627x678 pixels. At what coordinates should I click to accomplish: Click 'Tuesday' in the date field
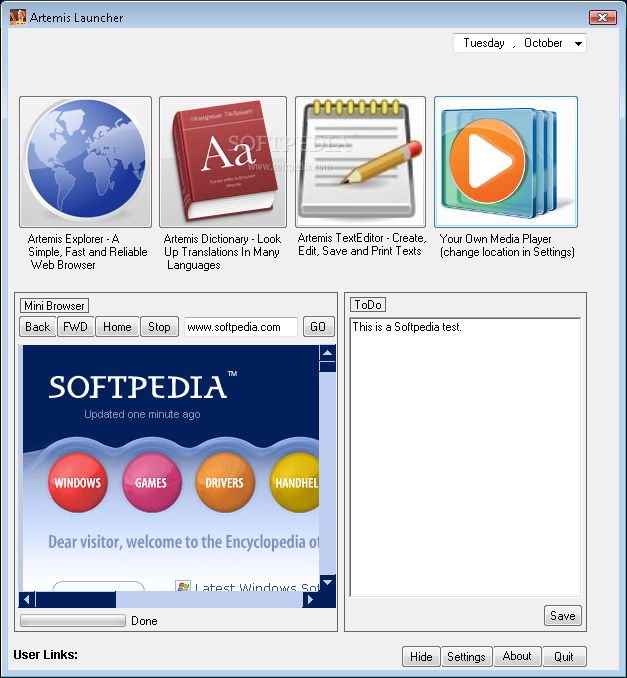[x=484, y=43]
